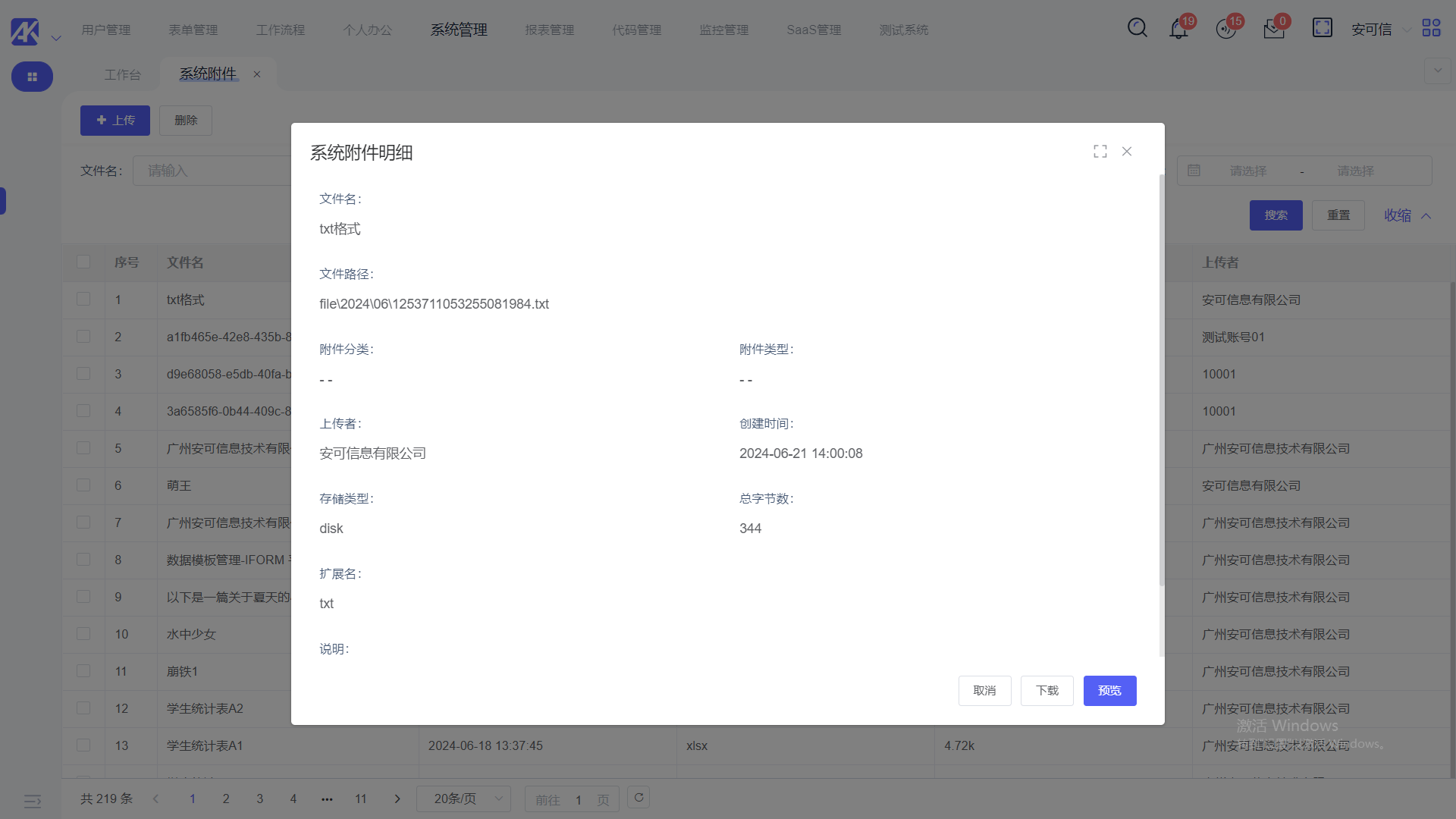Click the 下载 download button

click(x=1046, y=691)
